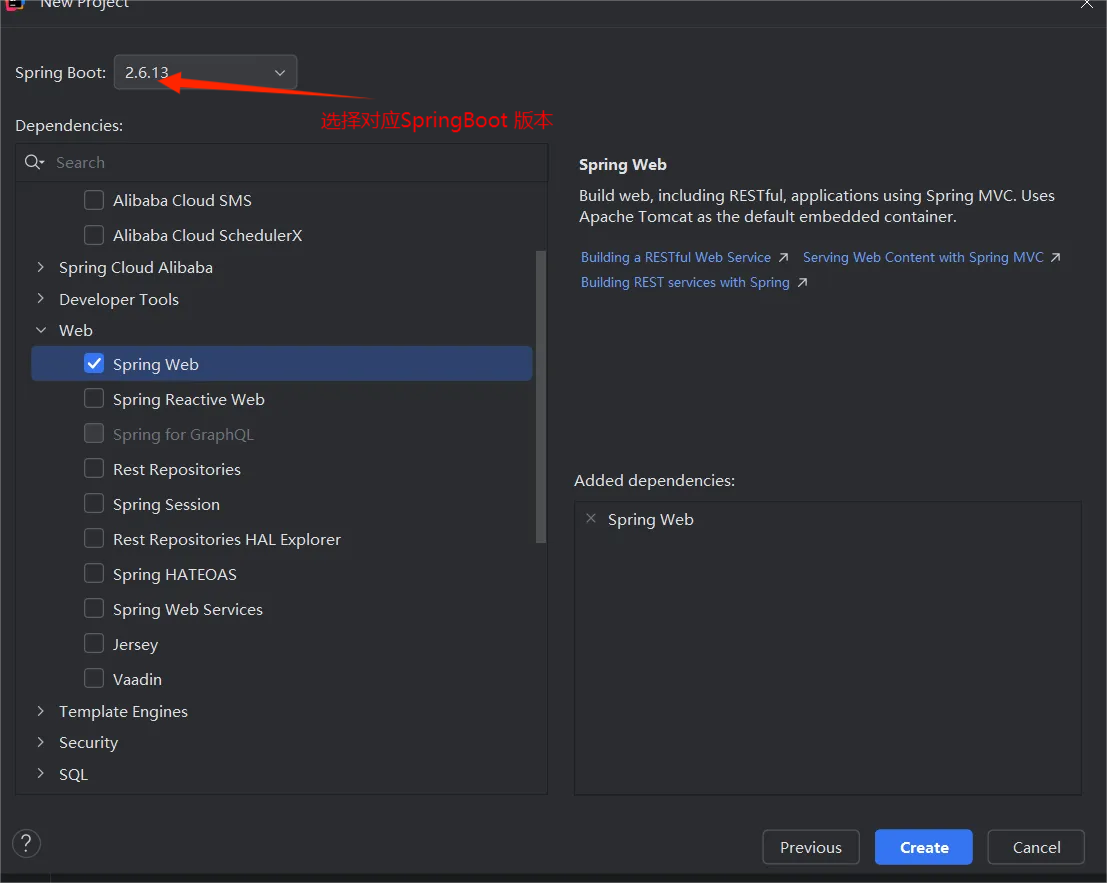Uncheck the Spring Web checkbox
1107x883 pixels.
click(94, 364)
